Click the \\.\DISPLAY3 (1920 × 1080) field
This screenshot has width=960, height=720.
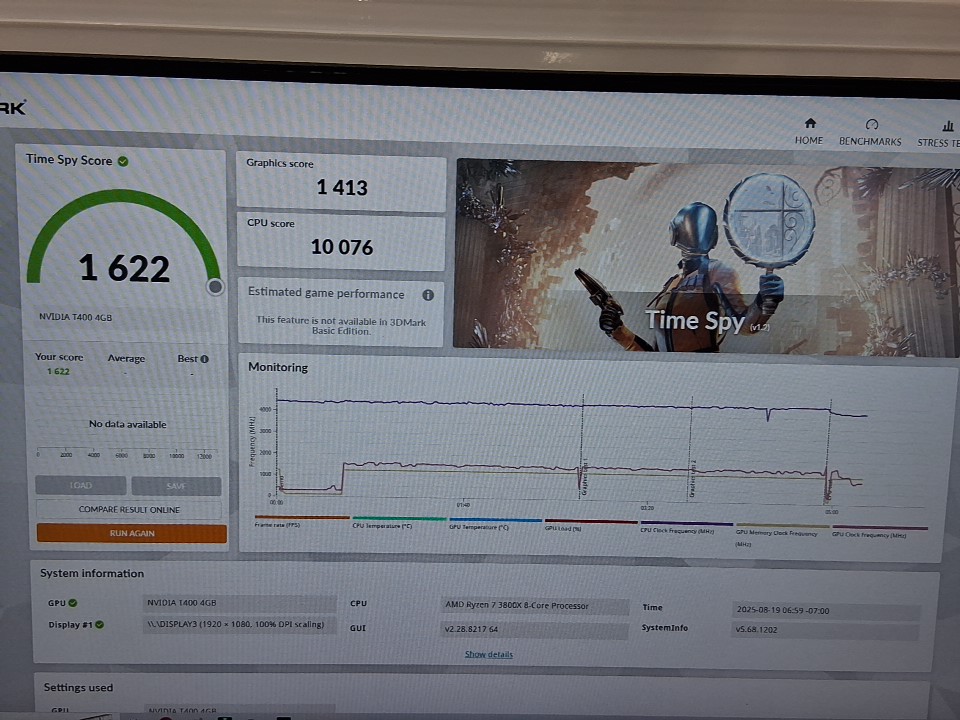(239, 624)
